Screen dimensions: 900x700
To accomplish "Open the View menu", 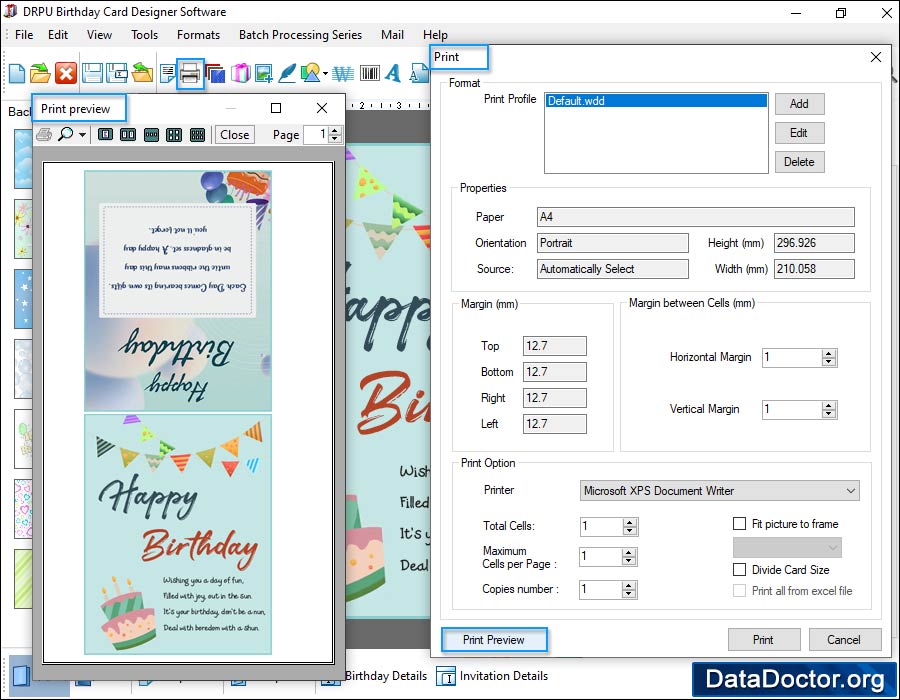I will point(99,35).
